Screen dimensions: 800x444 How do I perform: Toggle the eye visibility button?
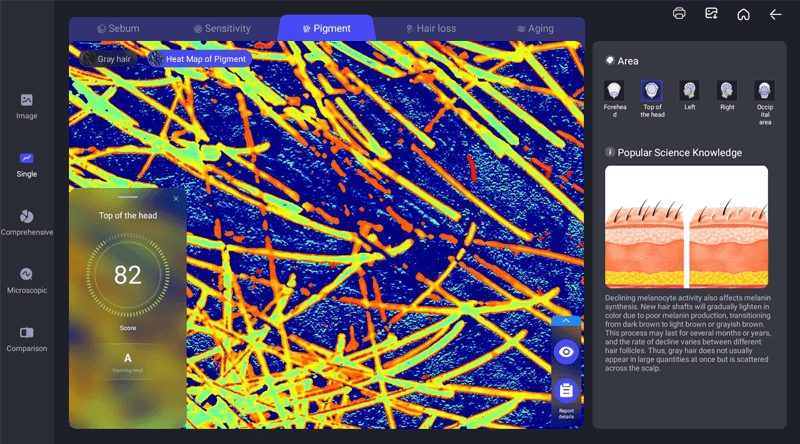coord(566,352)
